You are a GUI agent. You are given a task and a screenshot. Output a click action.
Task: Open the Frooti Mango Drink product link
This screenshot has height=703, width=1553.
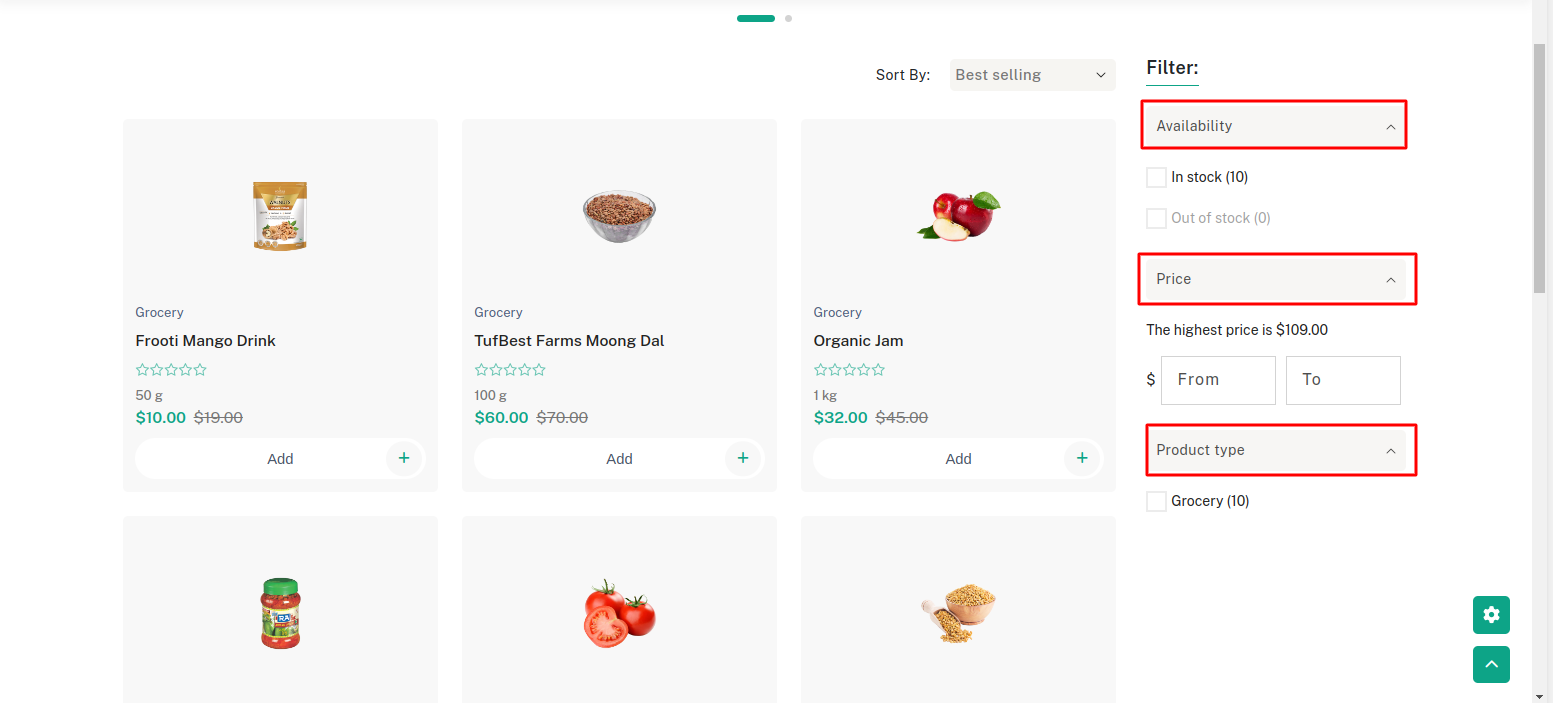pos(205,341)
